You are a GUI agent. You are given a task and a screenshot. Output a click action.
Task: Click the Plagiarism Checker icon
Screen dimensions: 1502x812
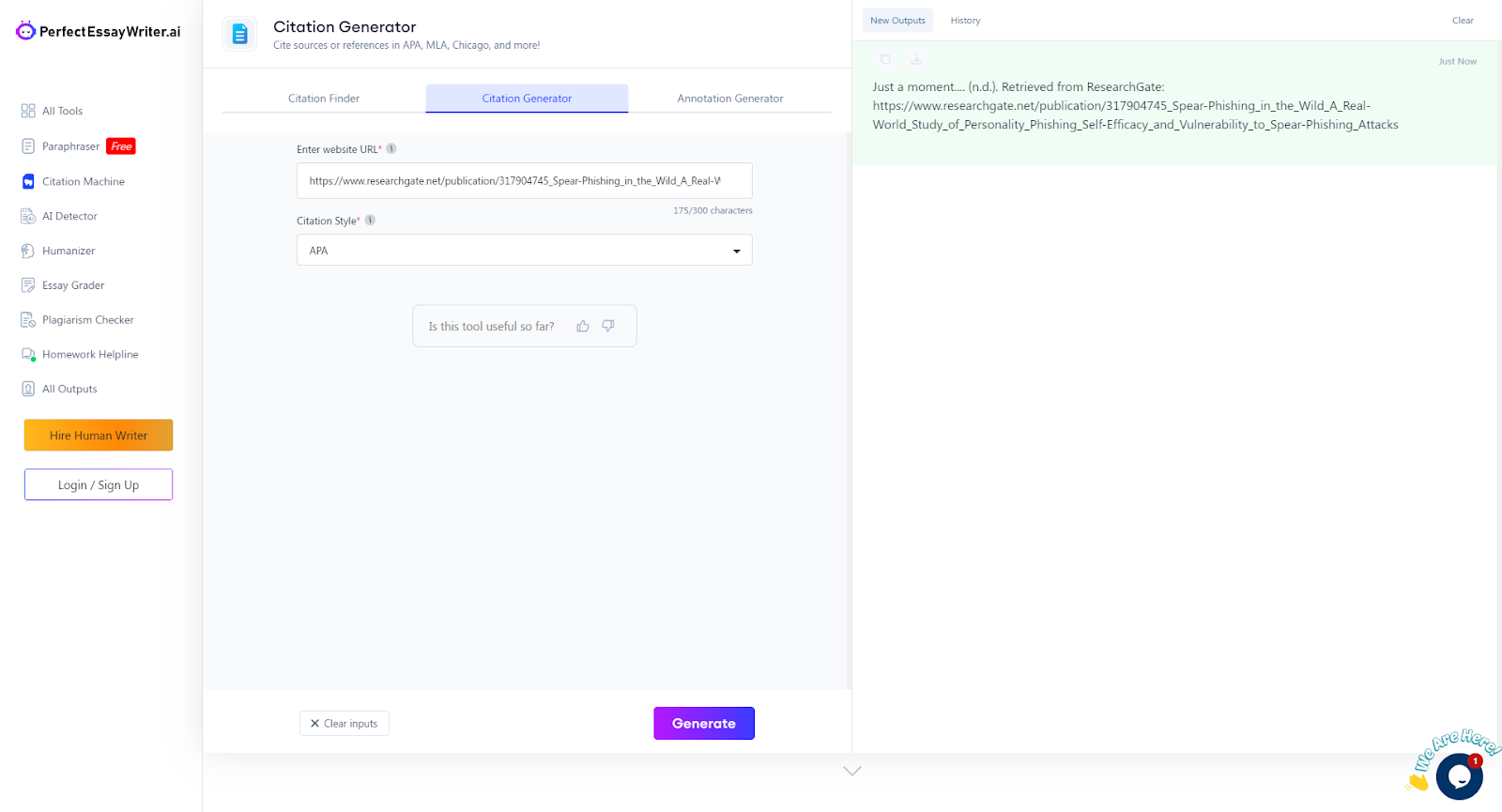pyautogui.click(x=28, y=320)
